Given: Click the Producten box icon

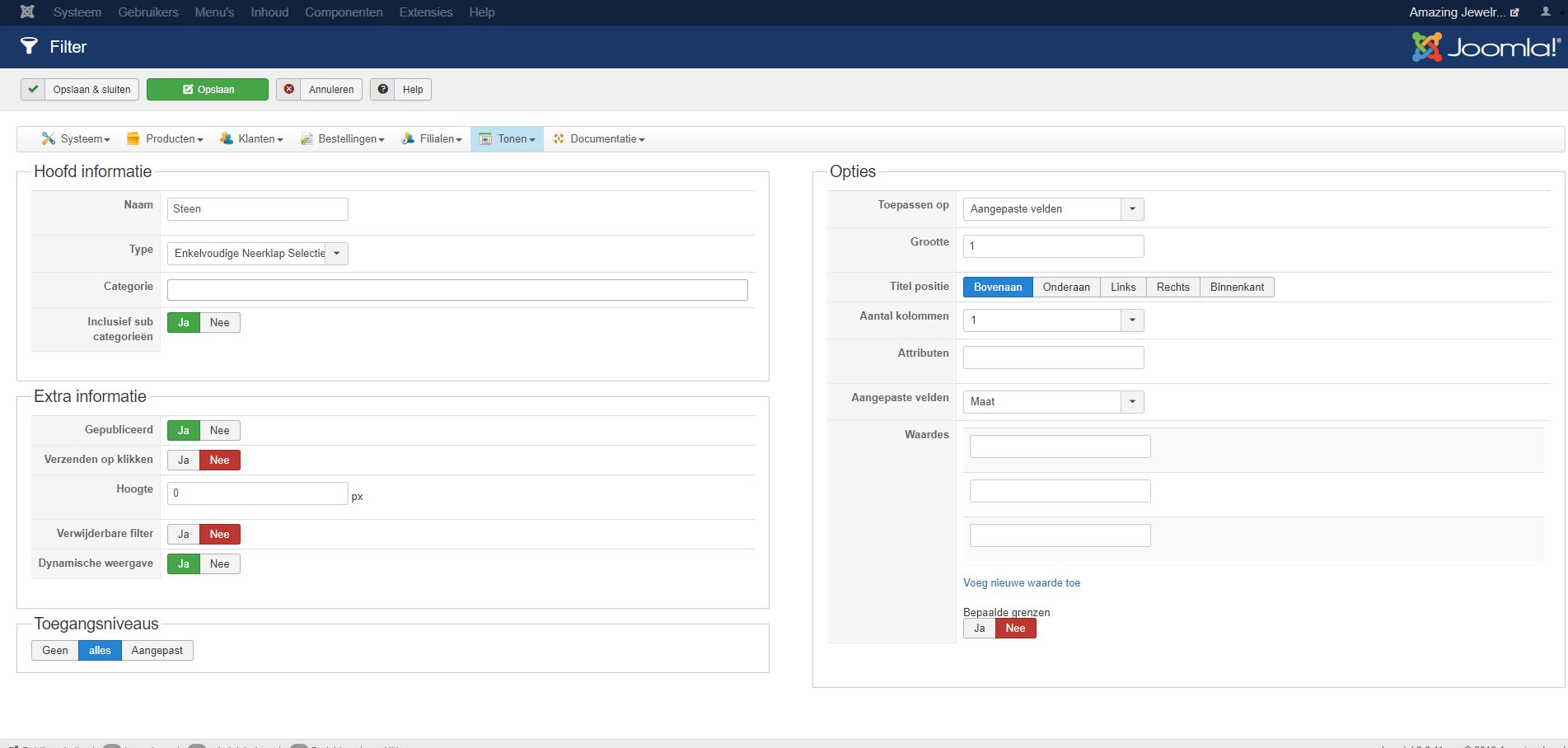Looking at the screenshot, I should (x=133, y=138).
